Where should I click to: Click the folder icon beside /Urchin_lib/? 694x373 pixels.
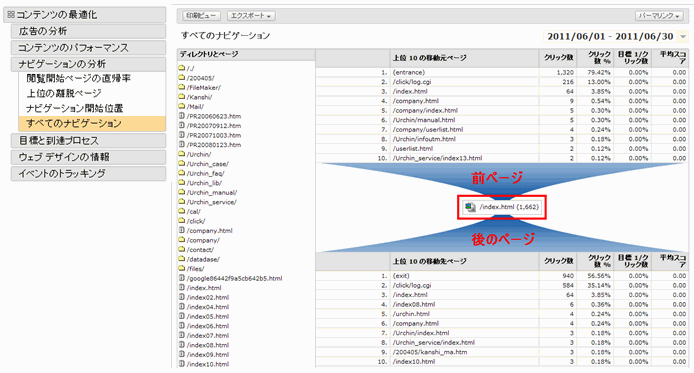pos(181,182)
